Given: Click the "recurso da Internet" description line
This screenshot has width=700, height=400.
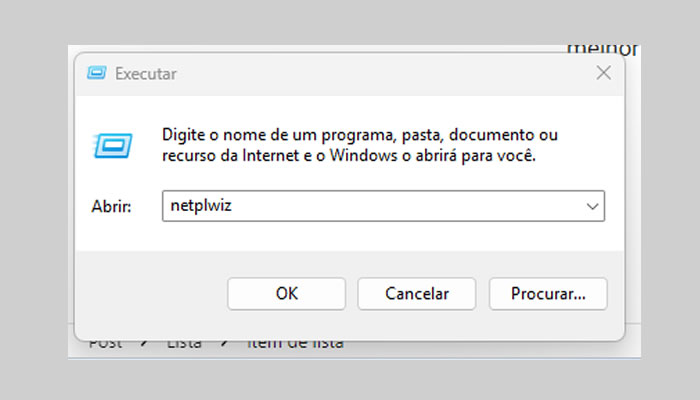Looking at the screenshot, I should tap(349, 157).
